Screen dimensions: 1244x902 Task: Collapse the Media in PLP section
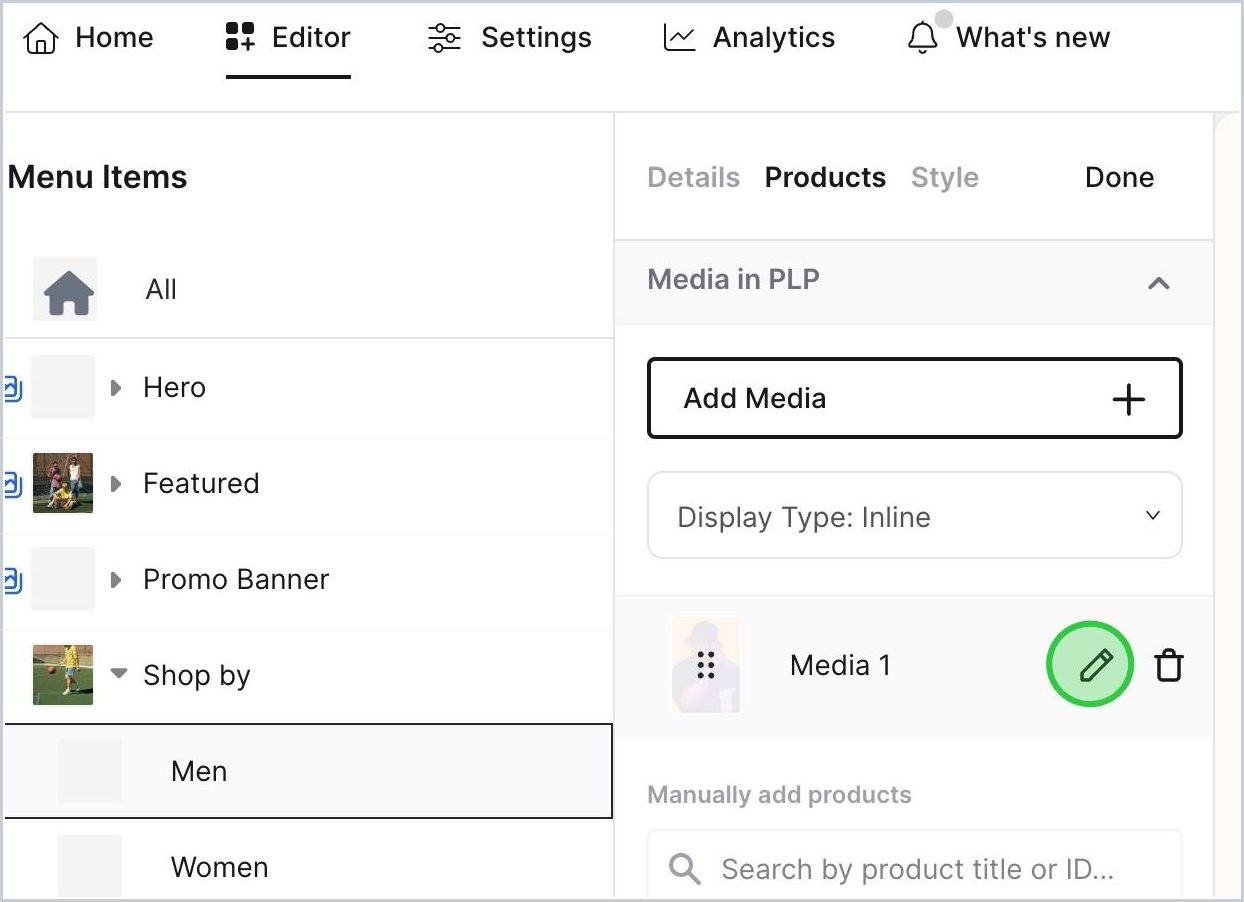click(x=1158, y=283)
